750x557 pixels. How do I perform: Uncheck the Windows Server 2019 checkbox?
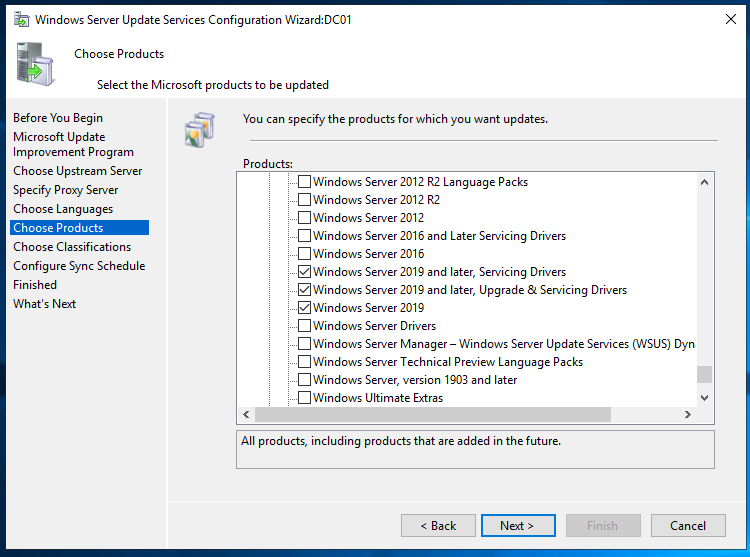click(304, 307)
